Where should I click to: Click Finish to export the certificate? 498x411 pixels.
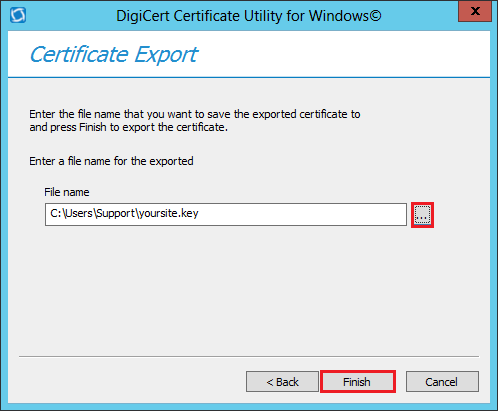tap(358, 382)
